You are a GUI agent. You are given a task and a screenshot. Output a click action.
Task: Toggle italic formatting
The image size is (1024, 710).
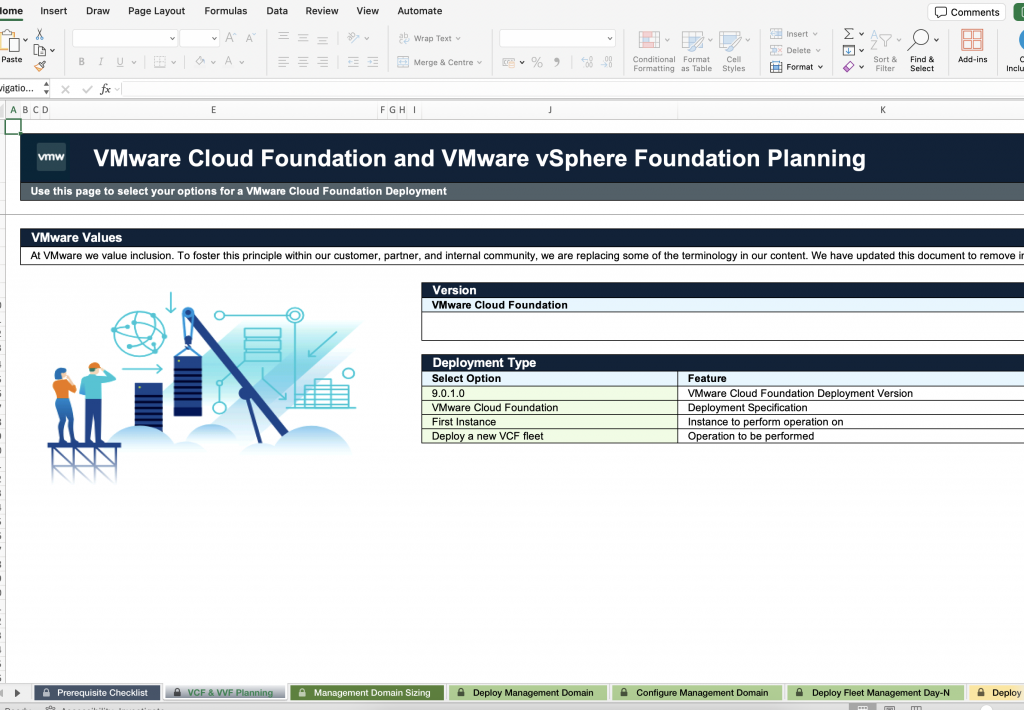click(x=101, y=62)
